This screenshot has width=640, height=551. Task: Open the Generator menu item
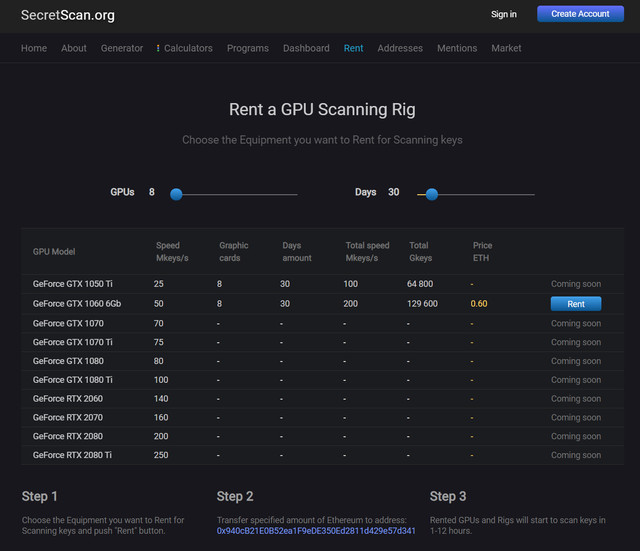tap(122, 48)
